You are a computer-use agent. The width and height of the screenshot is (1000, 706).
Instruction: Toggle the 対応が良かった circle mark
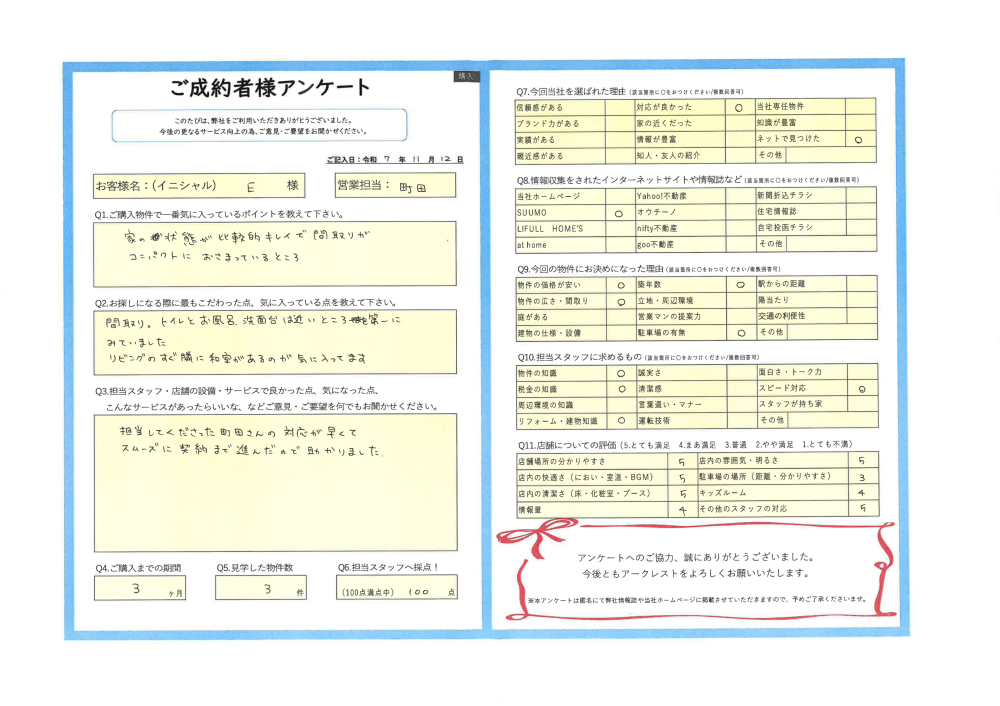(738, 107)
